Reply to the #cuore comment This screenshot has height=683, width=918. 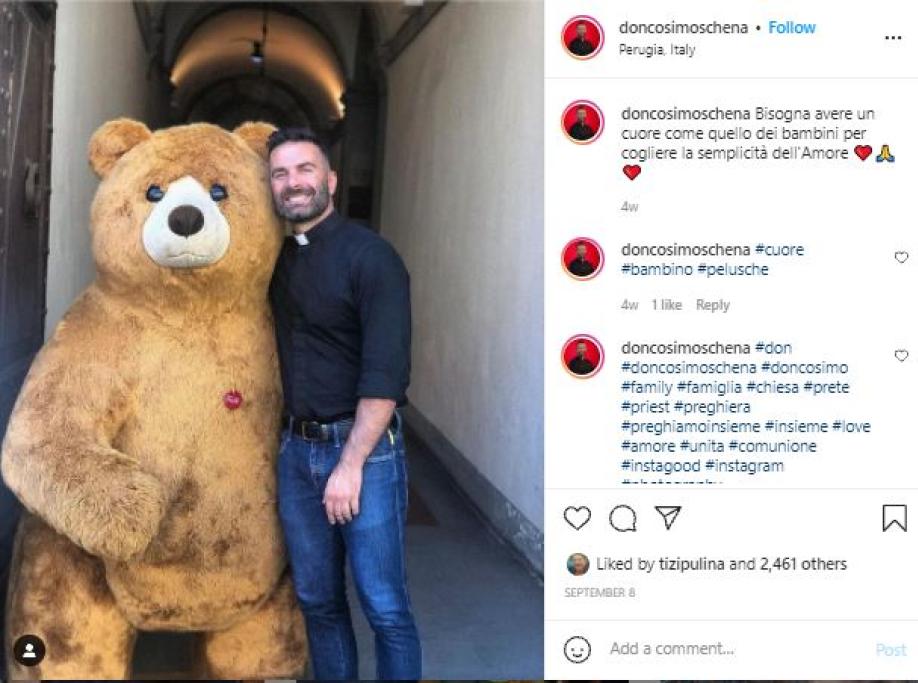[713, 305]
